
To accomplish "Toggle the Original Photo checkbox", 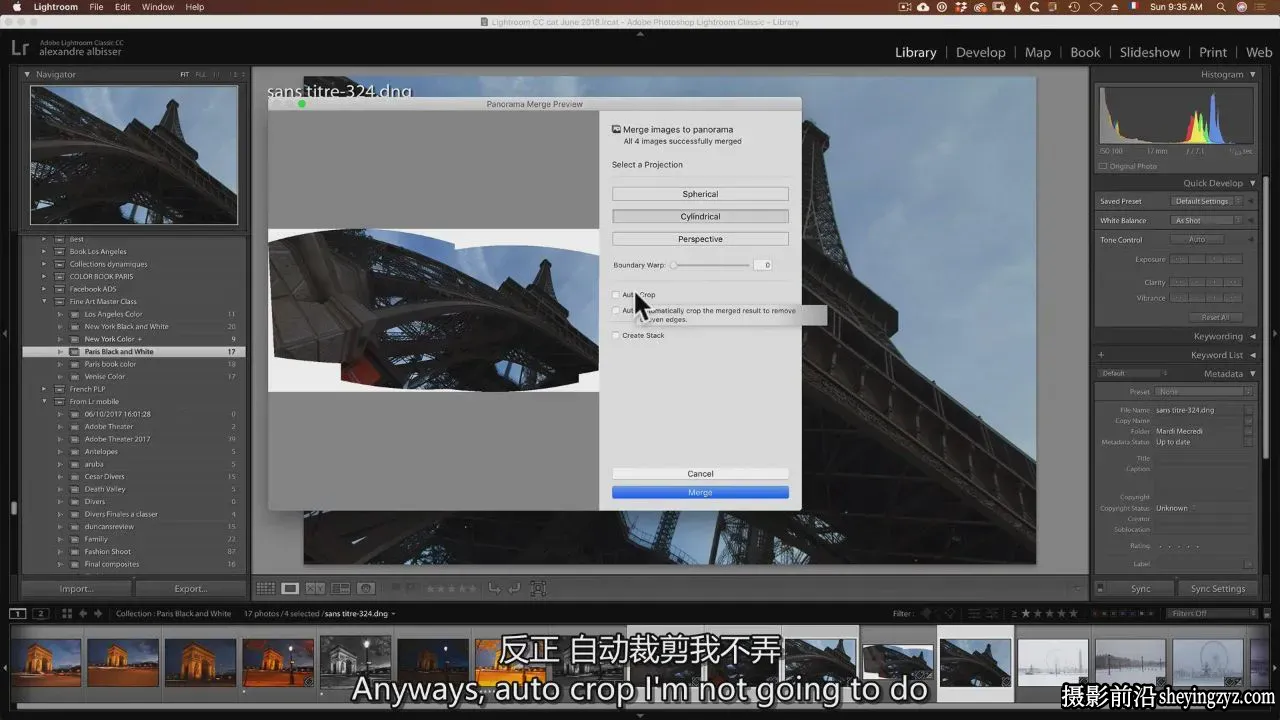I will 1103,166.
